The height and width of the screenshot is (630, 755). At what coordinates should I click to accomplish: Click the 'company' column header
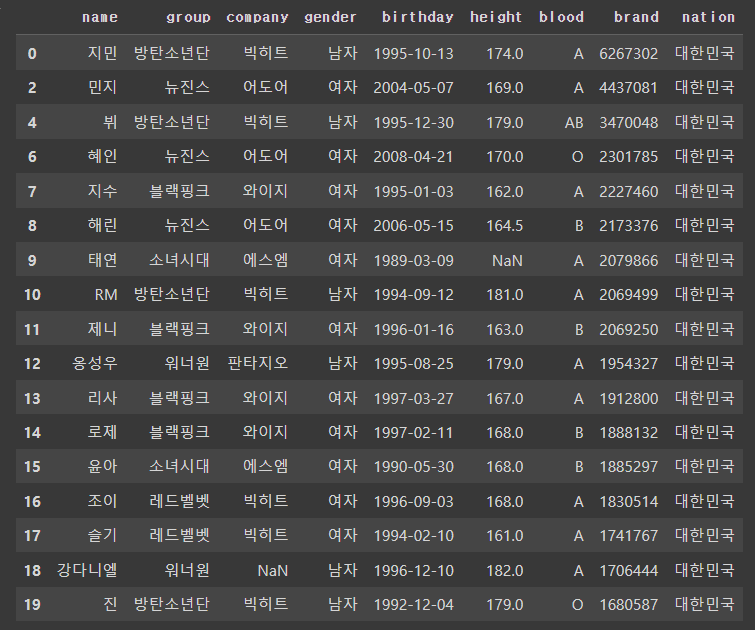pyautogui.click(x=257, y=17)
